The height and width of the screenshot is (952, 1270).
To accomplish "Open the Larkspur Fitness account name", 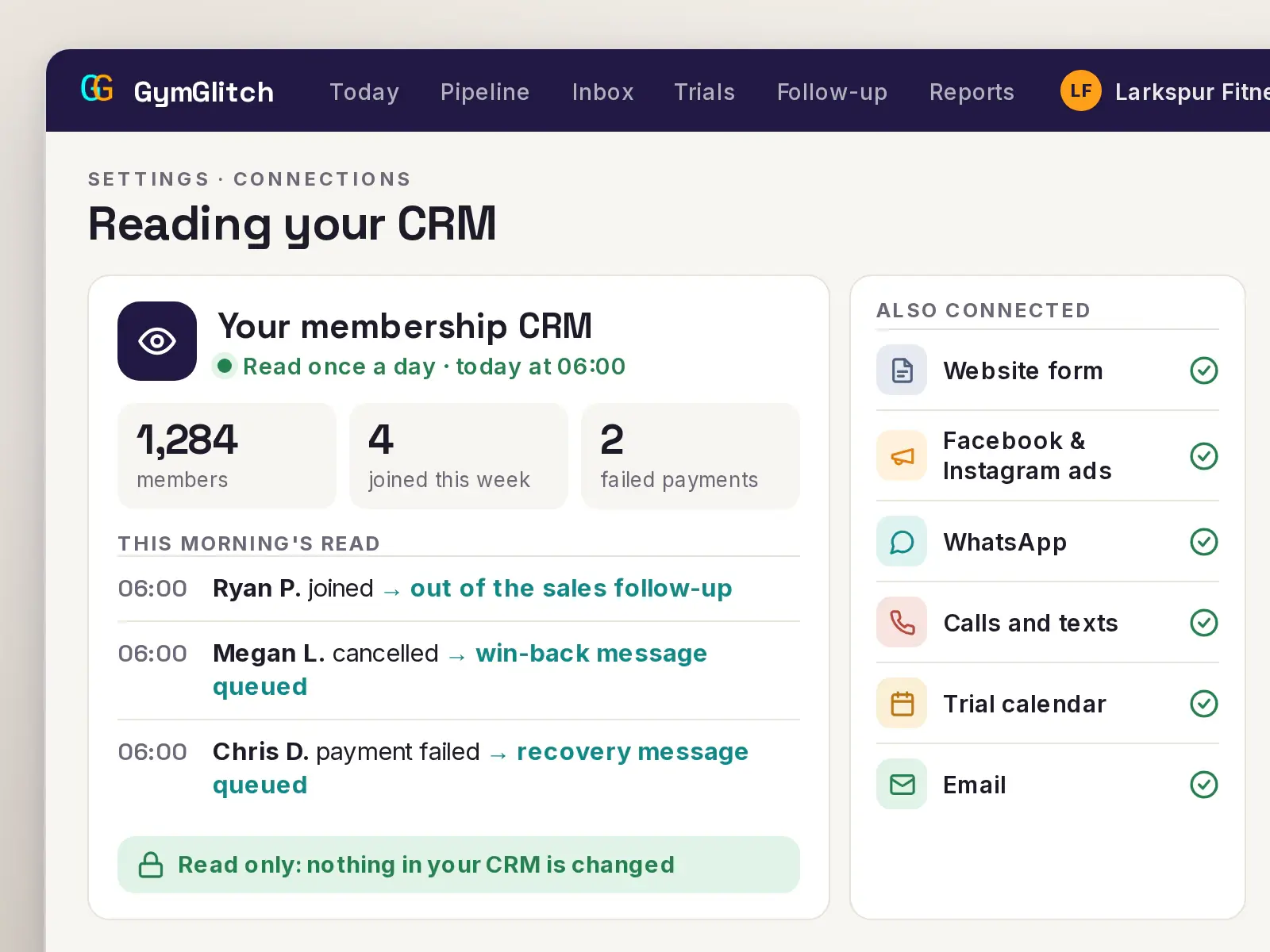I will (x=1192, y=92).
